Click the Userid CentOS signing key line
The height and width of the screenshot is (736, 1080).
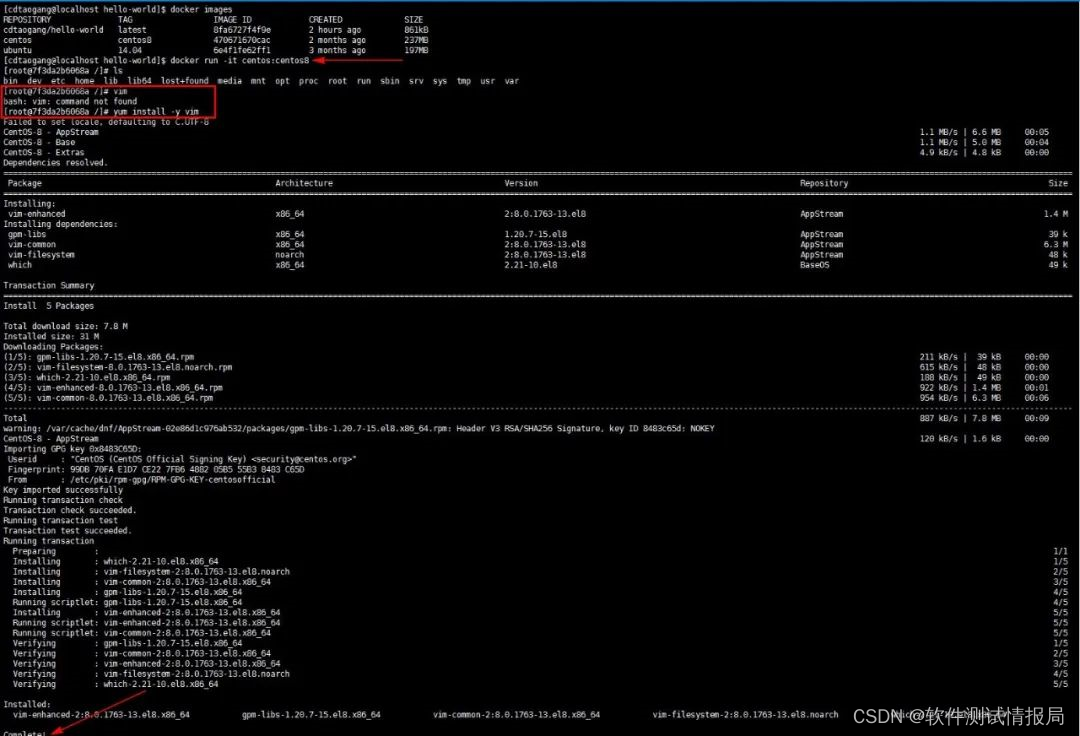click(x=183, y=459)
